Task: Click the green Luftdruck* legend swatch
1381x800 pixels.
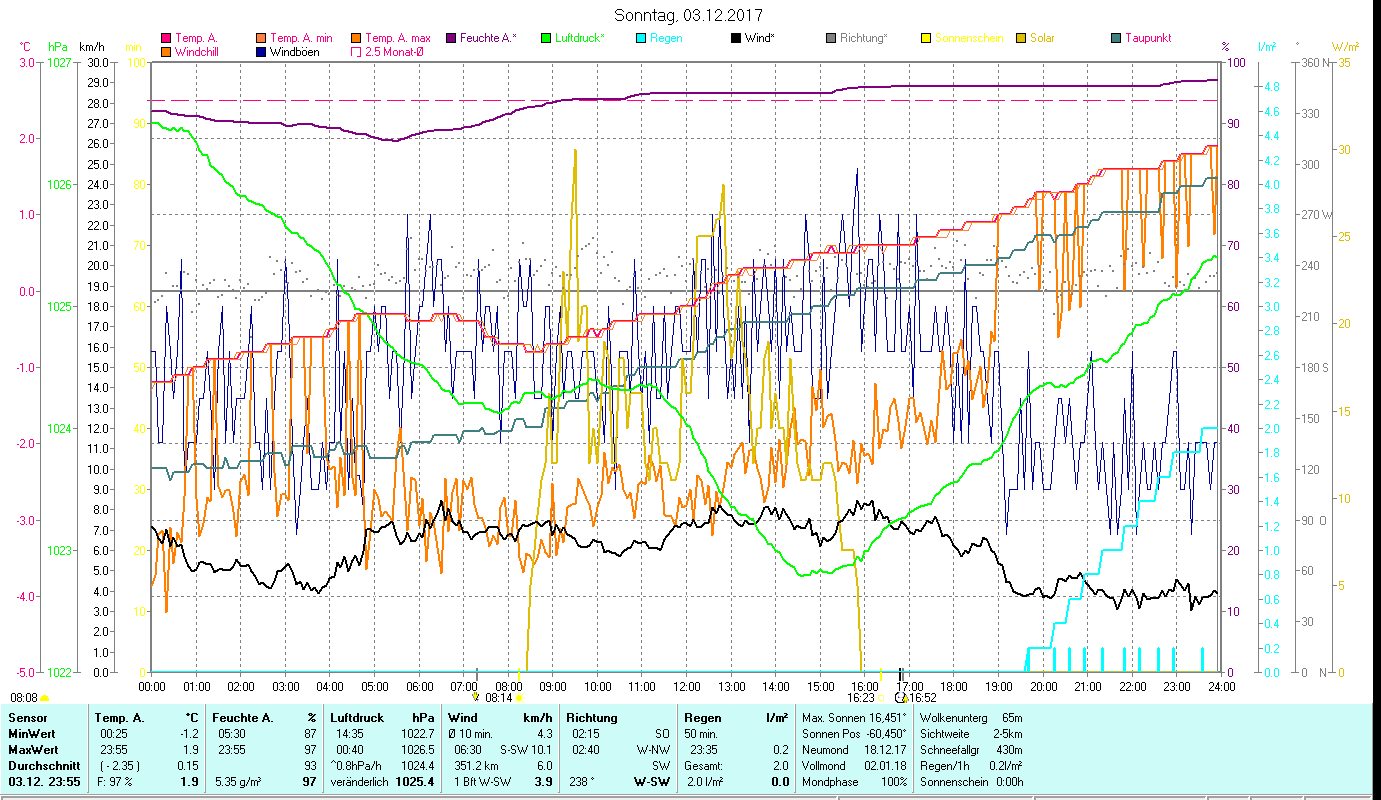Action: point(546,38)
